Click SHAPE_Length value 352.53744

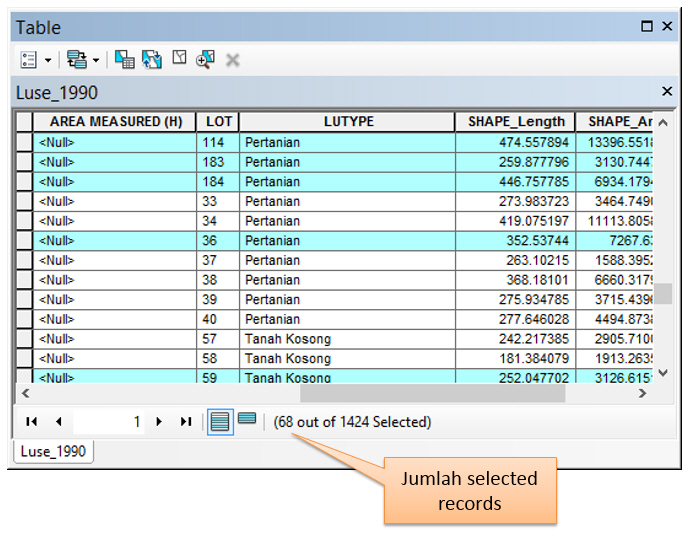click(537, 240)
